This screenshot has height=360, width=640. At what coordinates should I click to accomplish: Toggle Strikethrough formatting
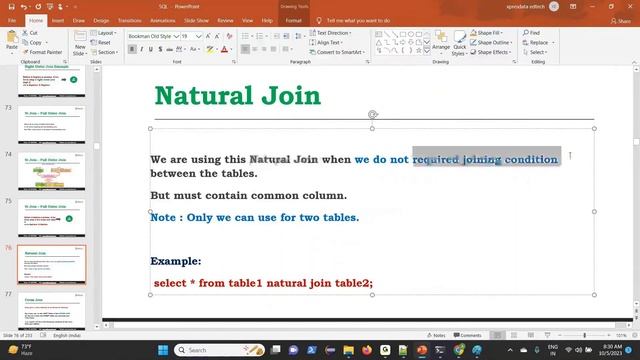click(169, 49)
